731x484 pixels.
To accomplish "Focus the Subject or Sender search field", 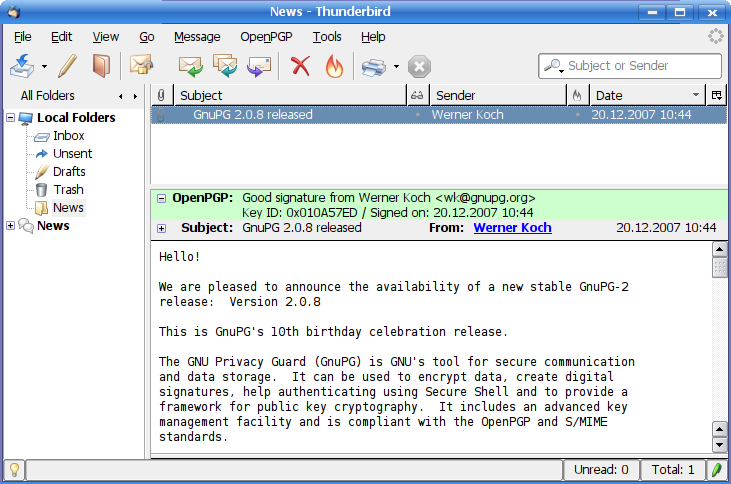I will point(630,66).
